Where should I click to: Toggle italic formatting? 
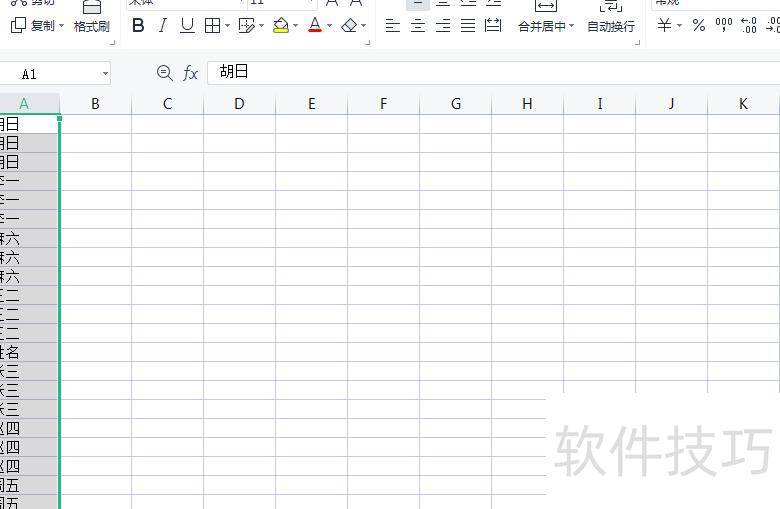click(163, 25)
